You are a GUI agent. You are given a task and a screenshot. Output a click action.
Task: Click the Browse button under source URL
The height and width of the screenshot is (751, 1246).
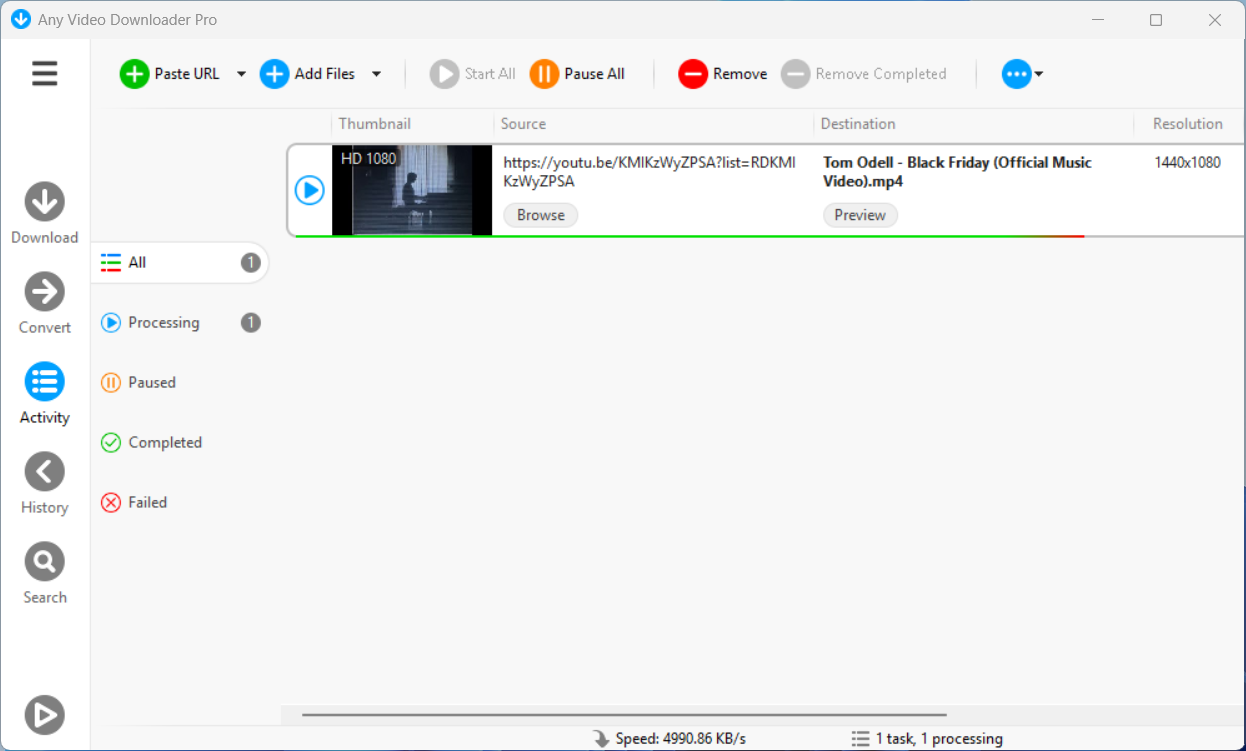coord(540,215)
